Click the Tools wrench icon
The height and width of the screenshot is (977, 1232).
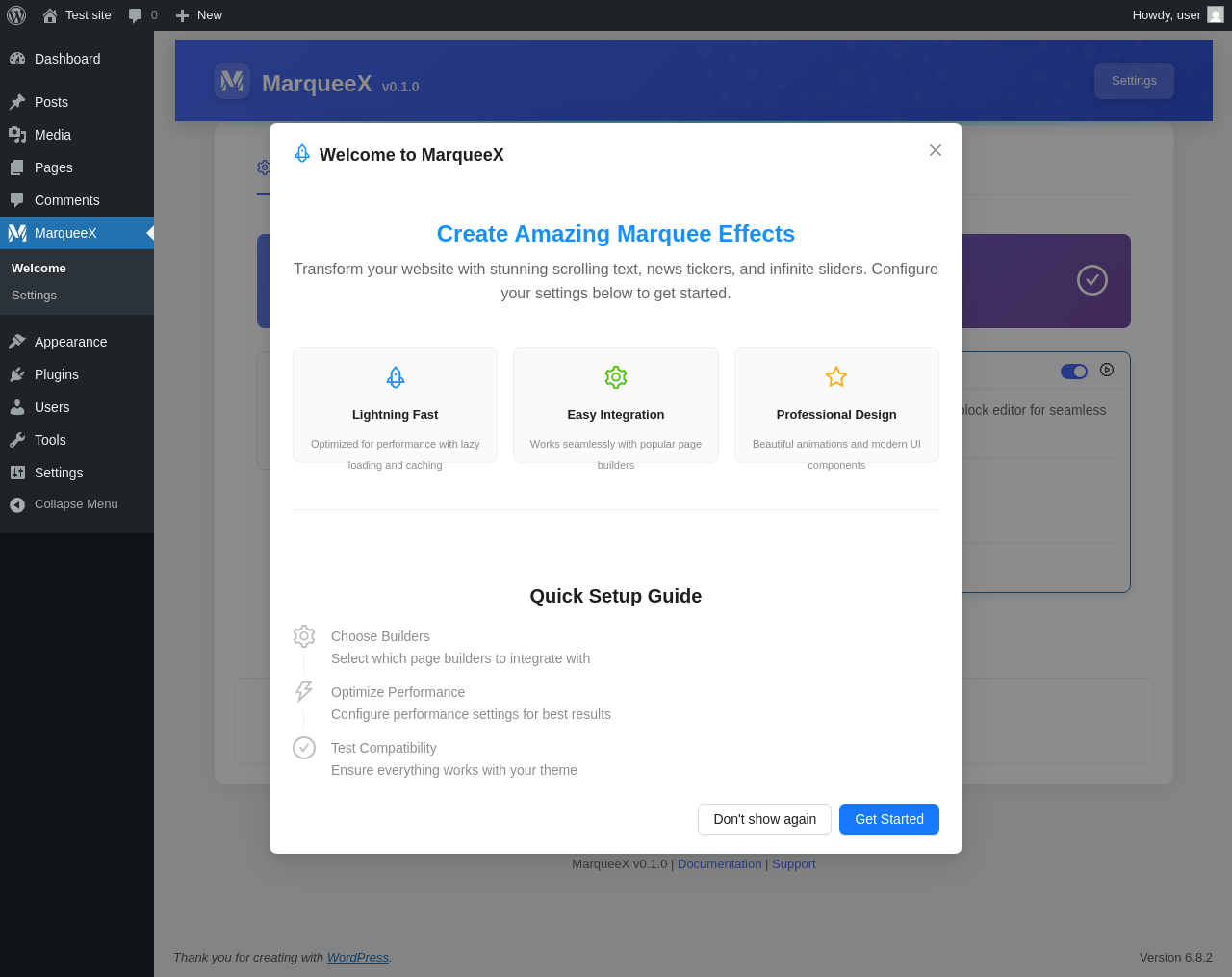pyautogui.click(x=17, y=440)
